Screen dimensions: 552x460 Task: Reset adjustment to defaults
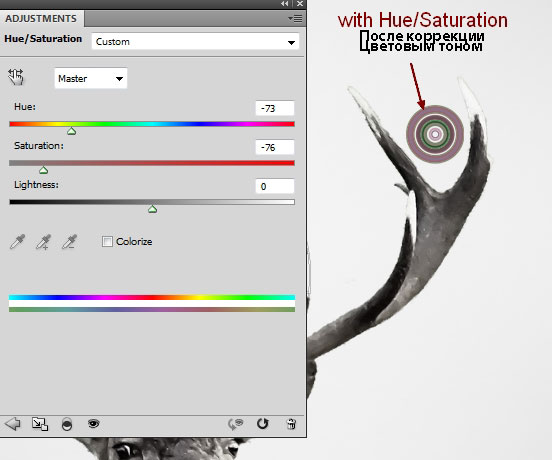pos(262,424)
